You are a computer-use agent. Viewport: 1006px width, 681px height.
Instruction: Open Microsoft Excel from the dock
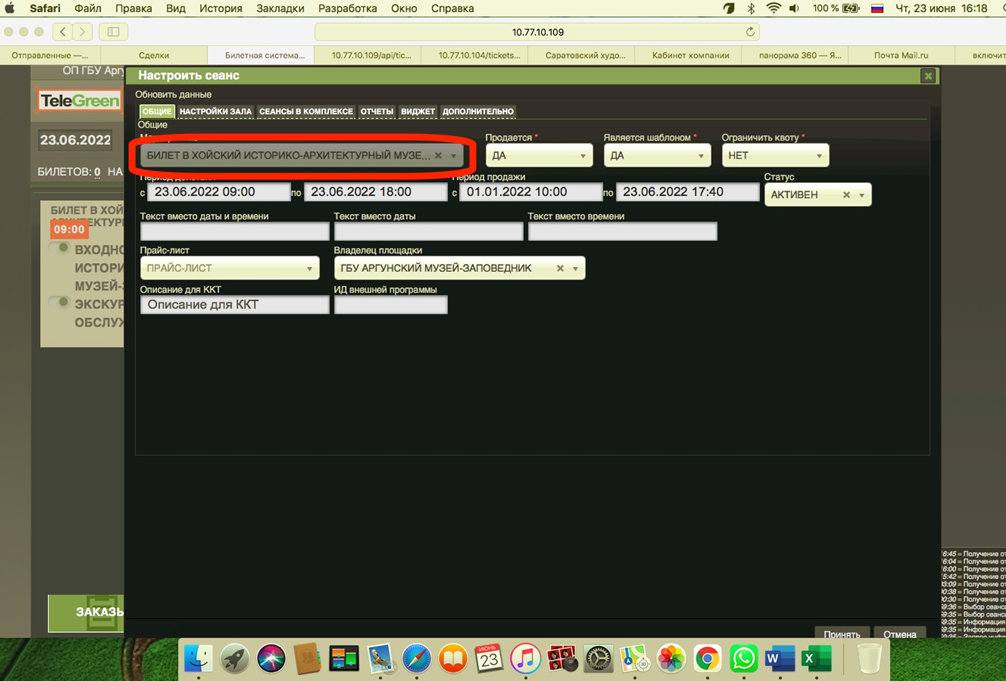[x=816, y=658]
